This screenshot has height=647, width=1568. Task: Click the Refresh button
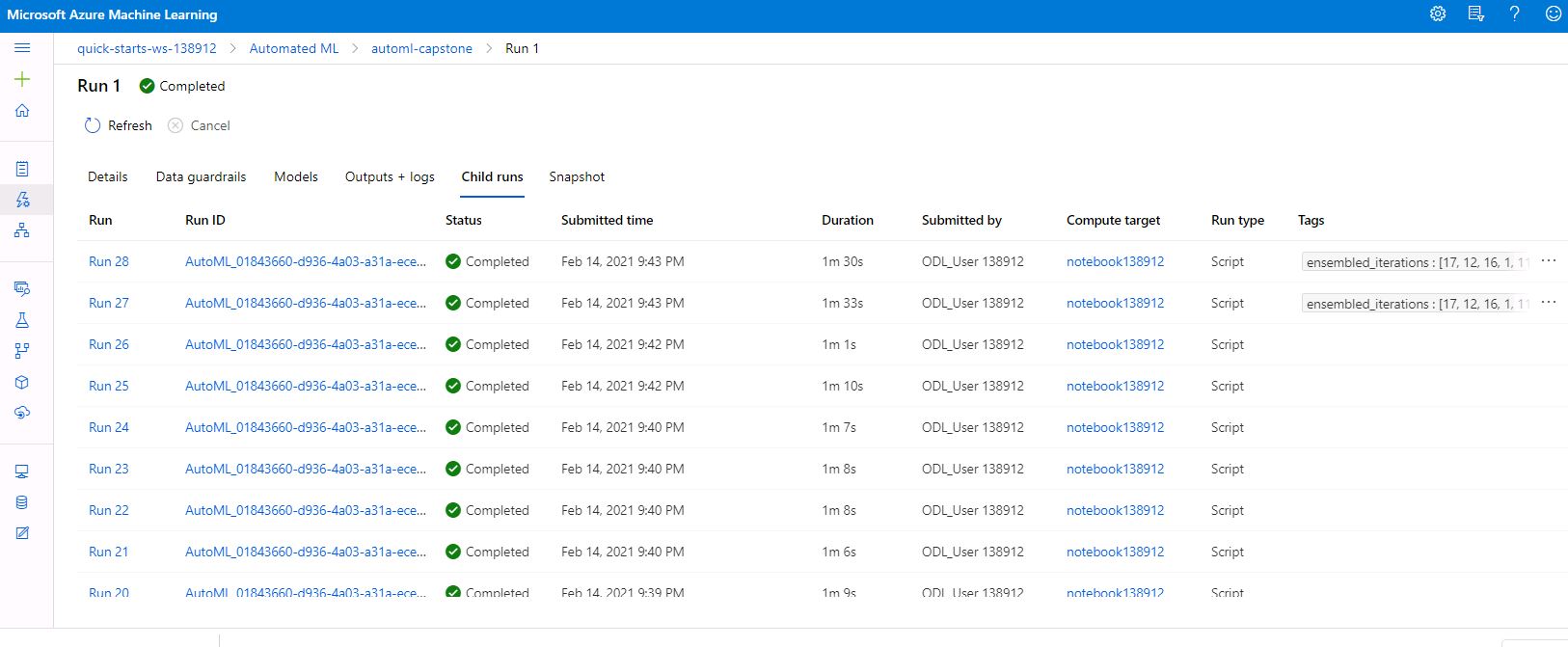(x=119, y=125)
